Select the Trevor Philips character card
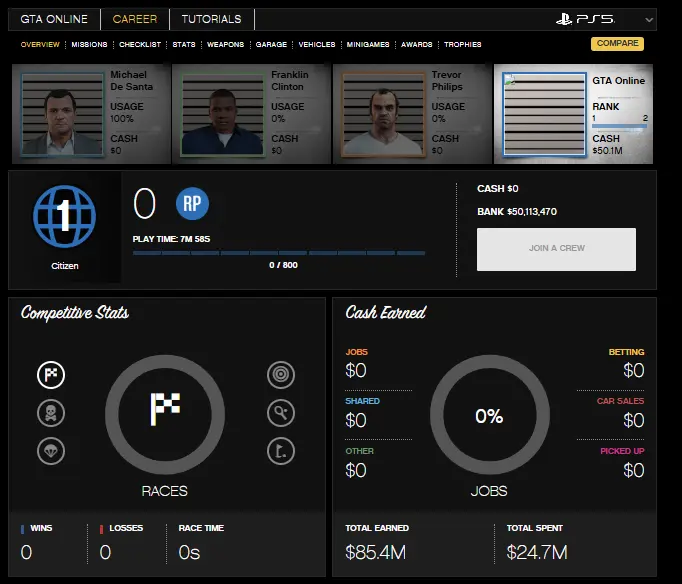Screen dimensions: 682x584 [x=411, y=114]
